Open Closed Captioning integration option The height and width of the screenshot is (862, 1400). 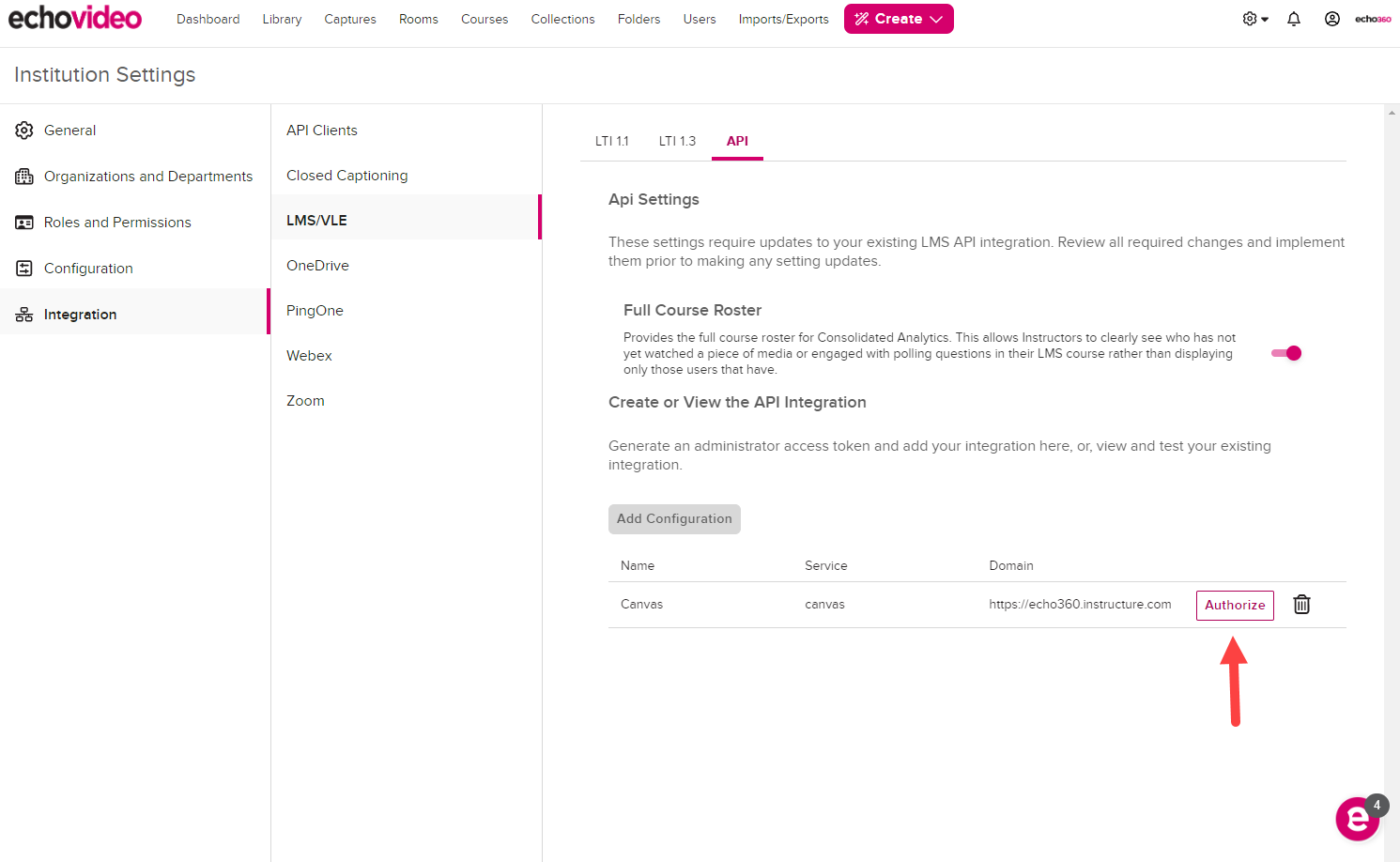[x=407, y=176]
